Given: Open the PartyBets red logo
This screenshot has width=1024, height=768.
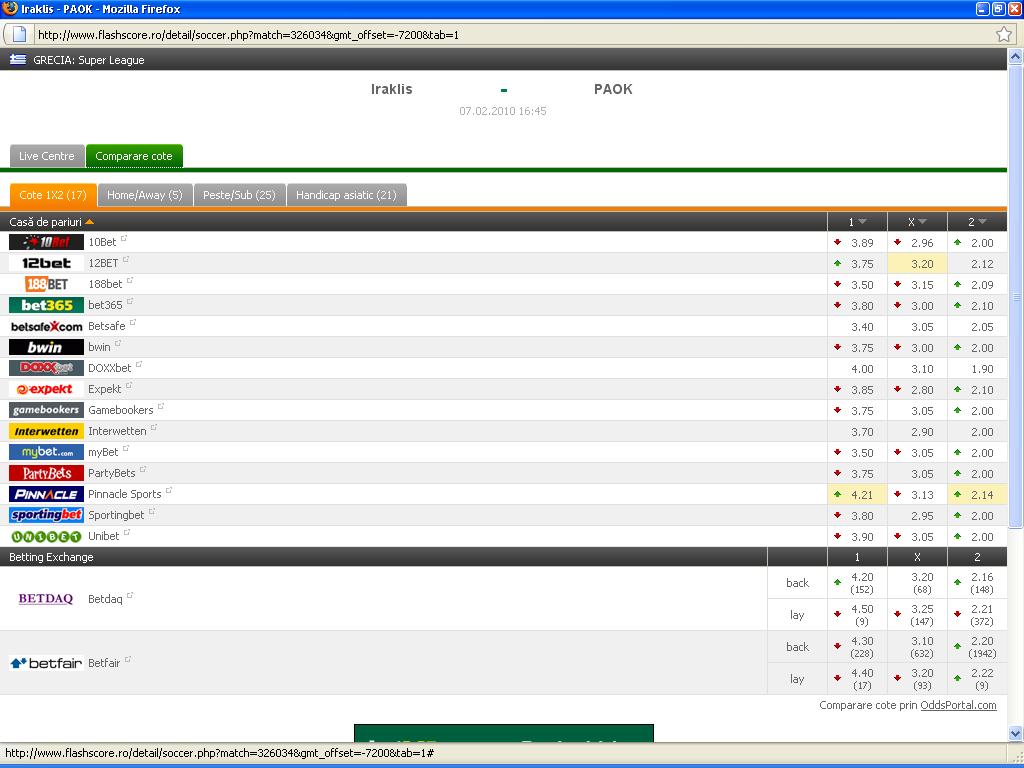Looking at the screenshot, I should (x=46, y=473).
